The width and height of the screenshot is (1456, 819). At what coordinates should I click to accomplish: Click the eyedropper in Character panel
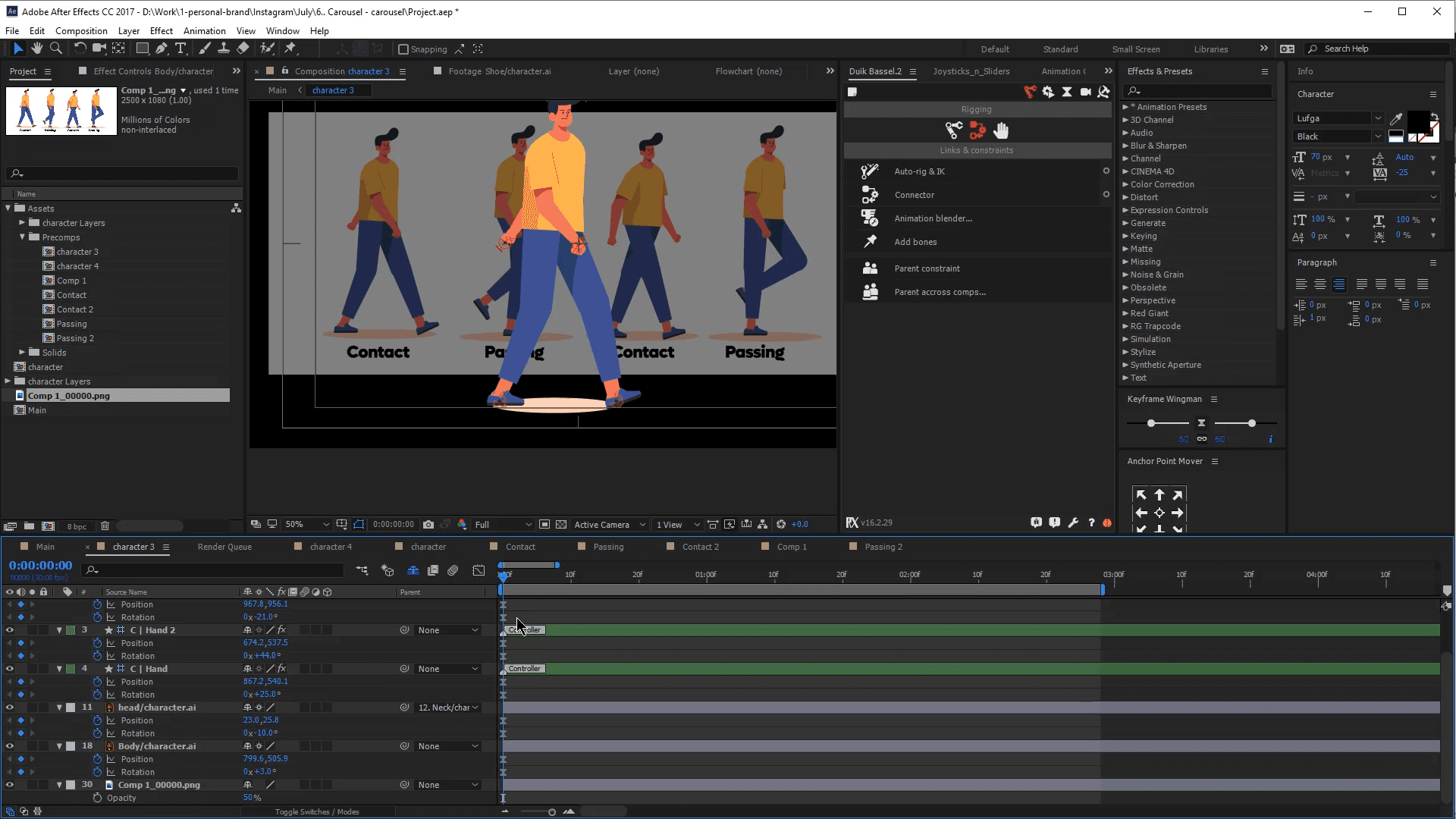click(1395, 118)
